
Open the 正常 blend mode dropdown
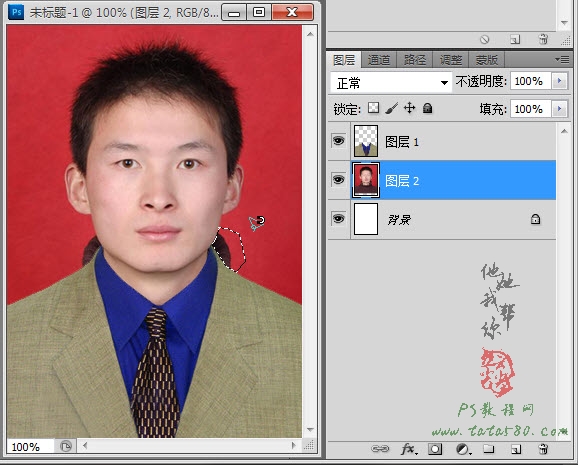pyautogui.click(x=391, y=83)
